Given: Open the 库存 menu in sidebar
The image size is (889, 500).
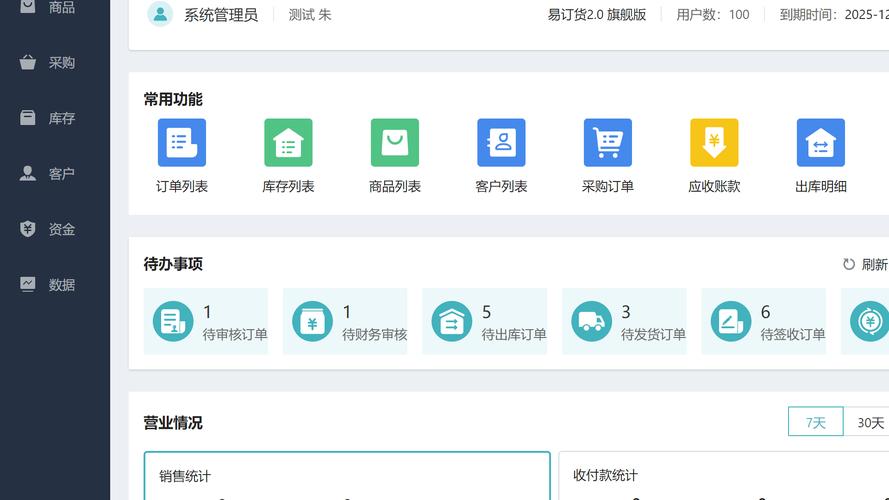Looking at the screenshot, I should tap(55, 118).
